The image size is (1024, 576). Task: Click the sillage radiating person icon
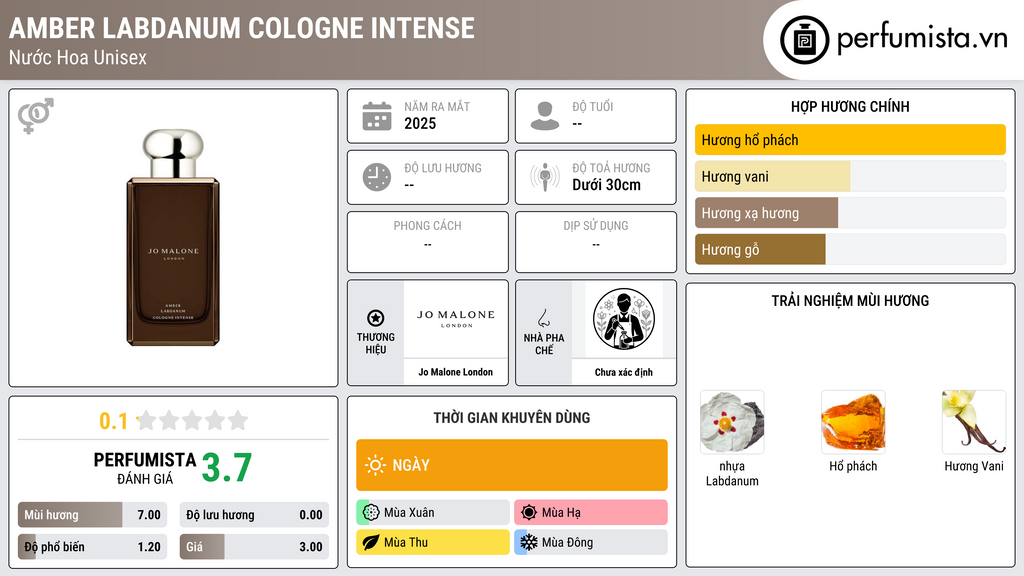tap(545, 177)
